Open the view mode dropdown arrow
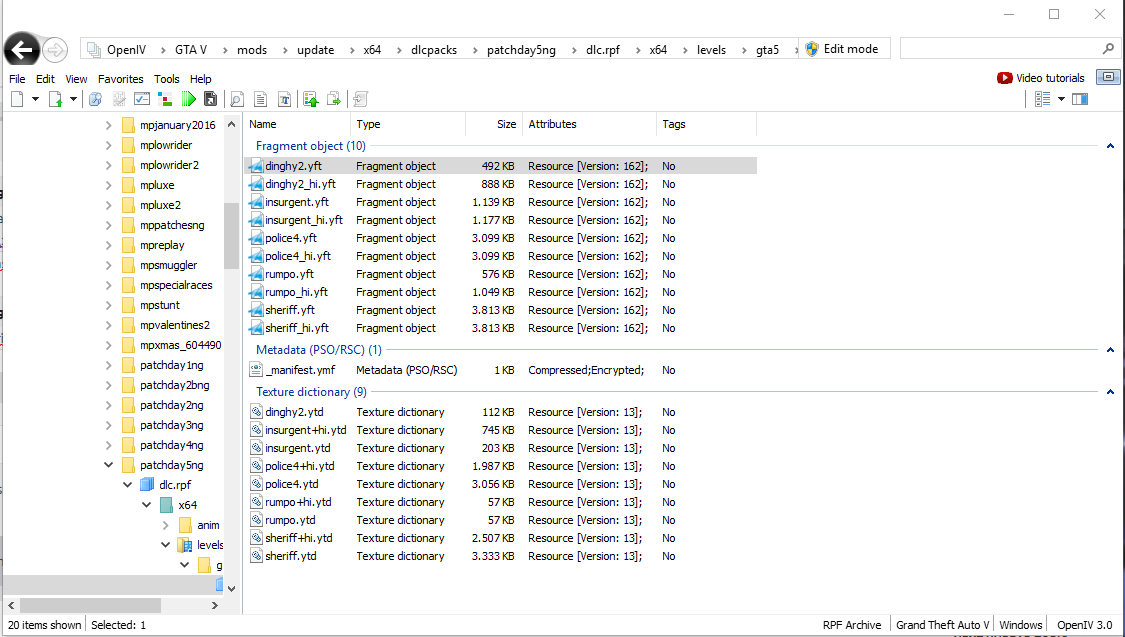 pos(1062,99)
